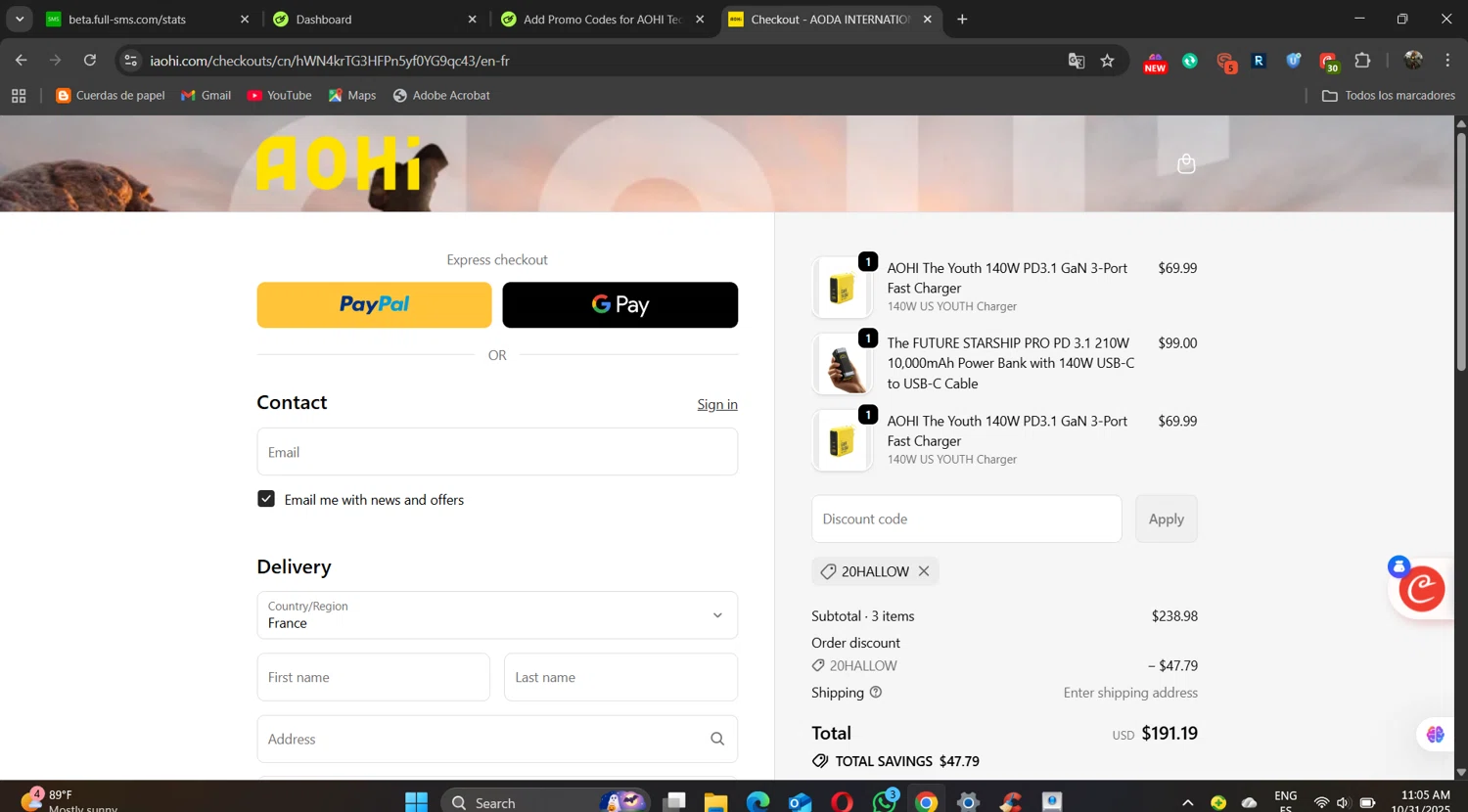Show hidden system tray icons

[x=1187, y=802]
